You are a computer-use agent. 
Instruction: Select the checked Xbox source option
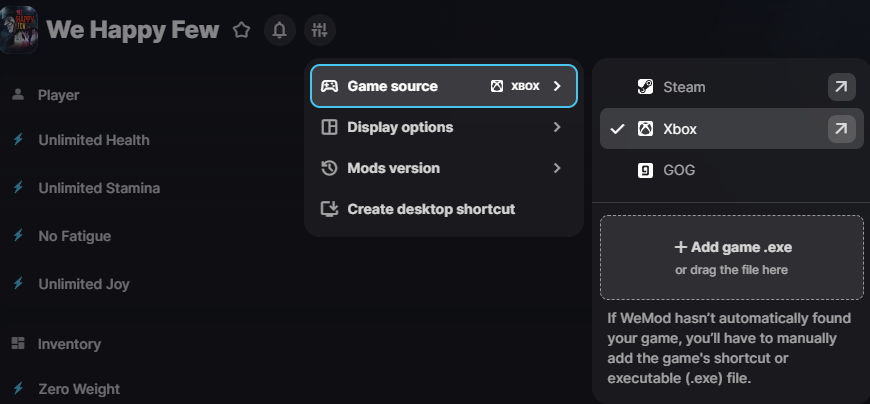[680, 129]
